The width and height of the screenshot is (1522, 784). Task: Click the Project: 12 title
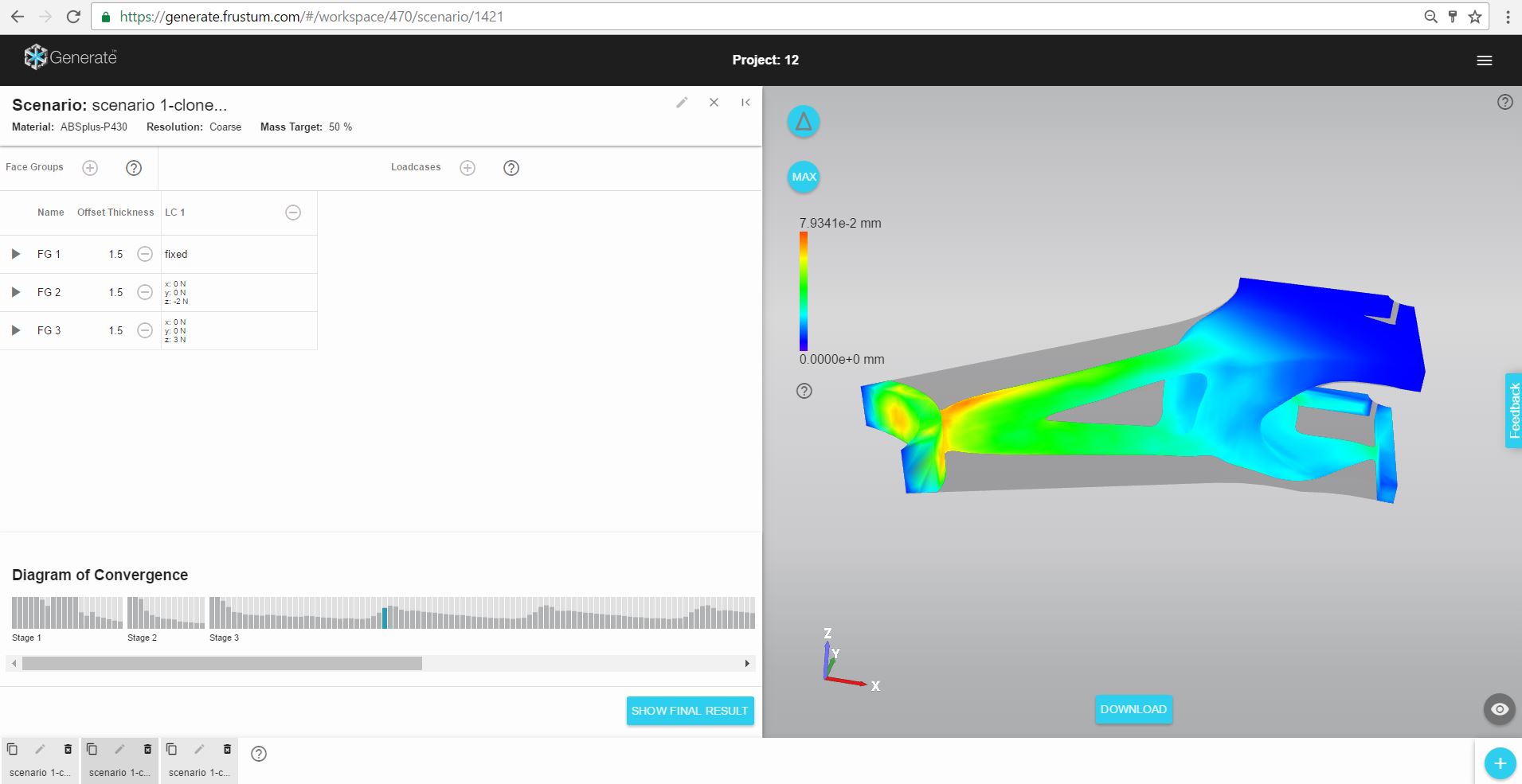tap(765, 60)
